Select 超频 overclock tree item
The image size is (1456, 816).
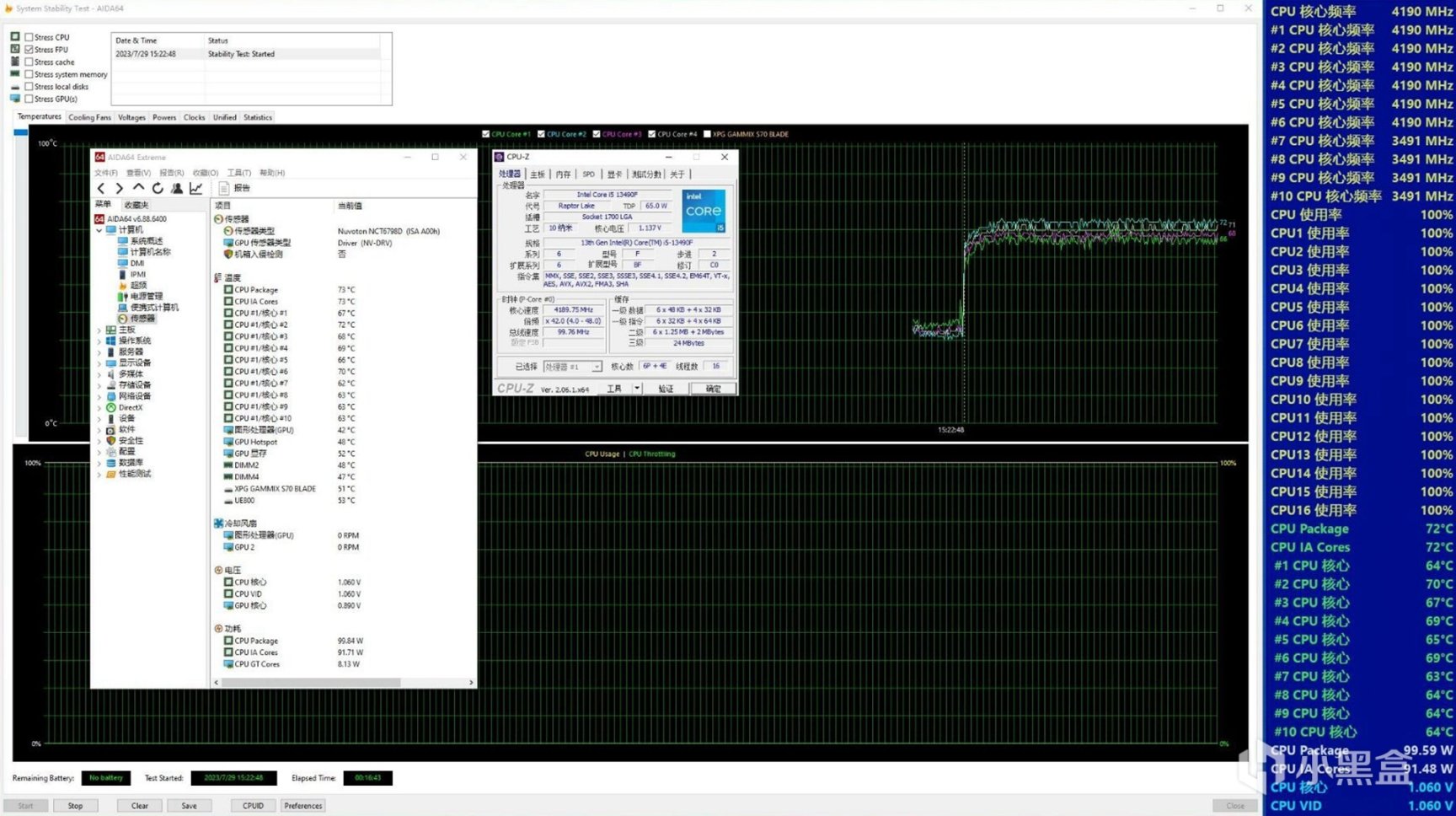tap(138, 285)
